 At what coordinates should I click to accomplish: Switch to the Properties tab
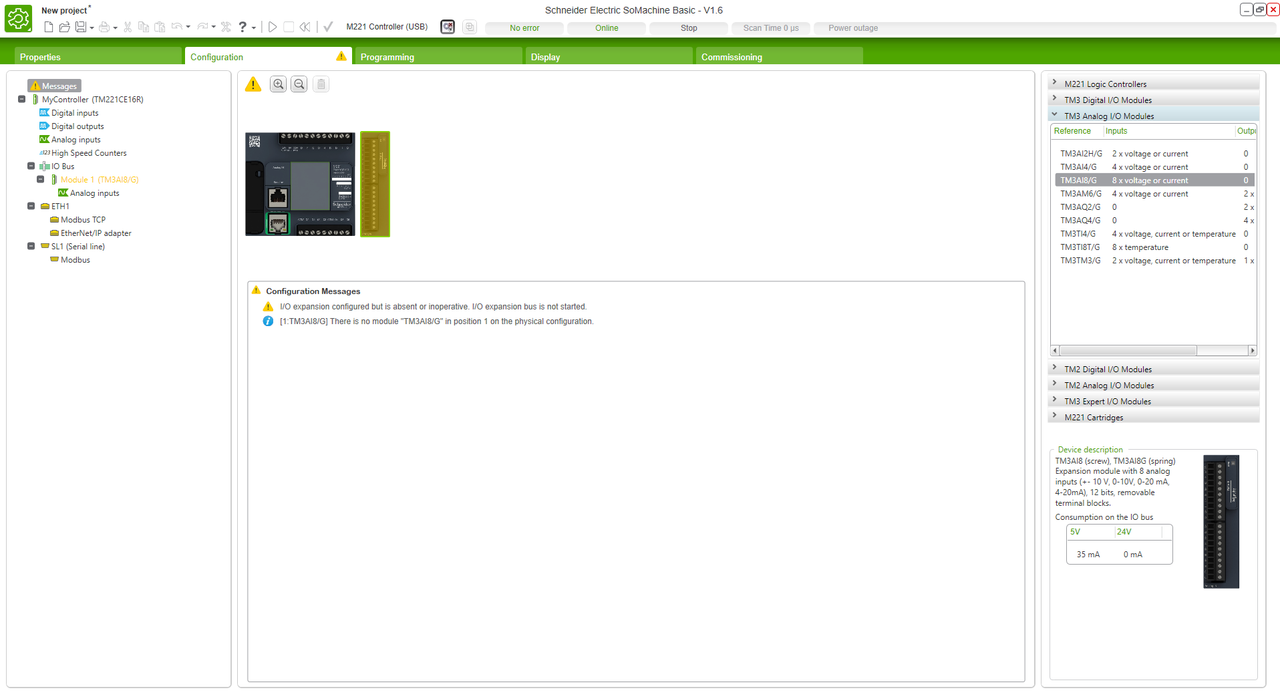tap(98, 57)
